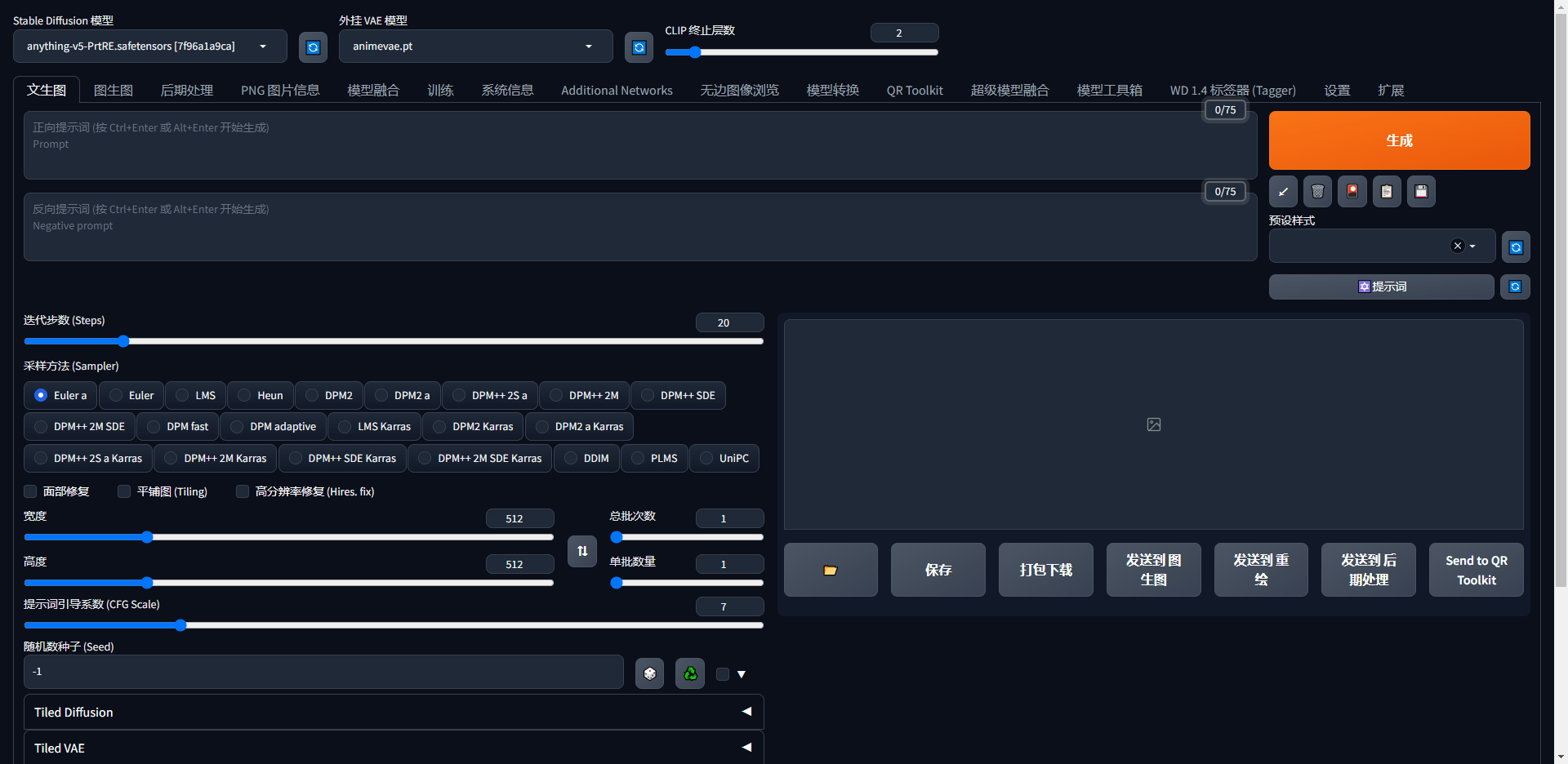This screenshot has height=764, width=1568.
Task: Open the animevae.pt VAE model dropdown
Action: (x=475, y=47)
